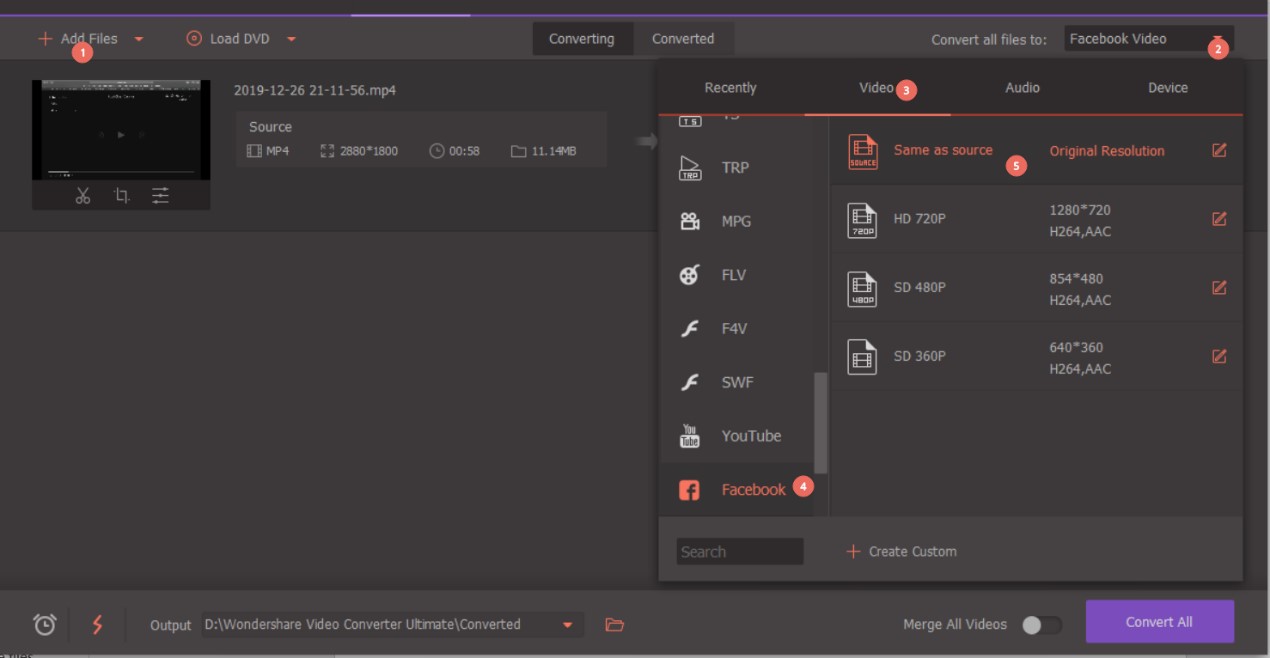Edit the HD 720P preset settings
Viewport: 1270px width, 658px height.
coord(1219,219)
